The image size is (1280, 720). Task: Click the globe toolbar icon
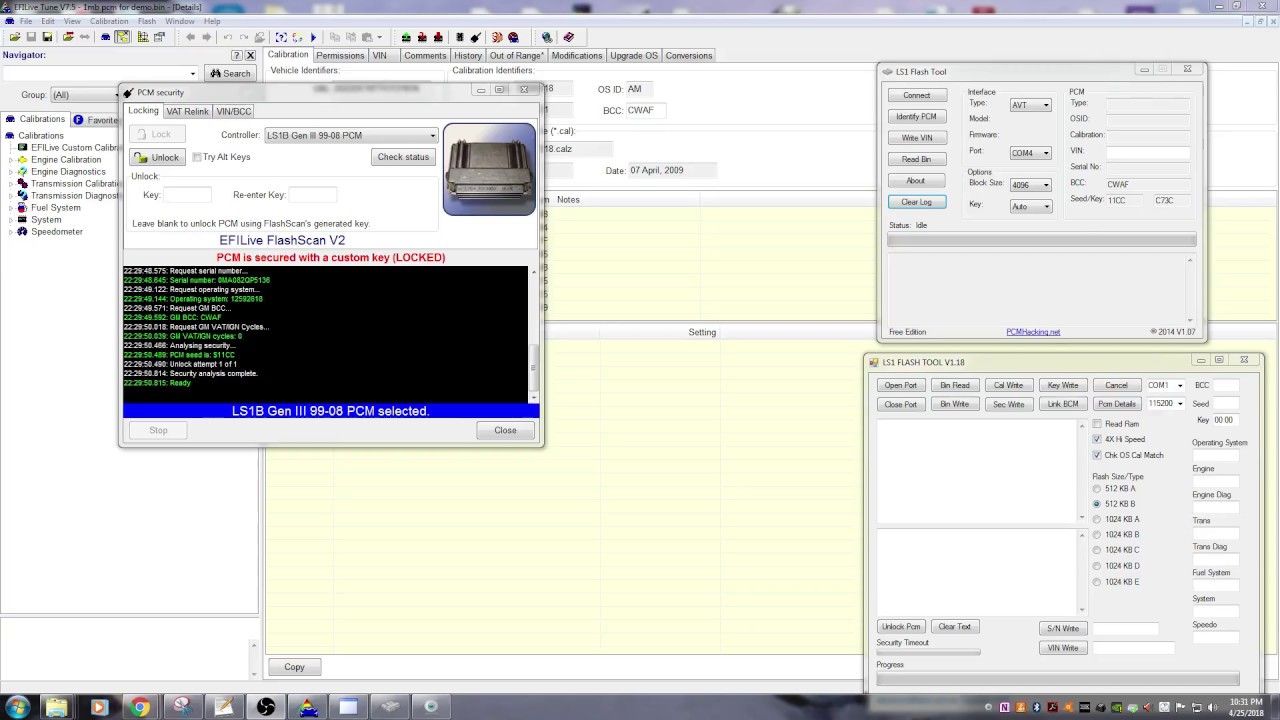pos(546,37)
